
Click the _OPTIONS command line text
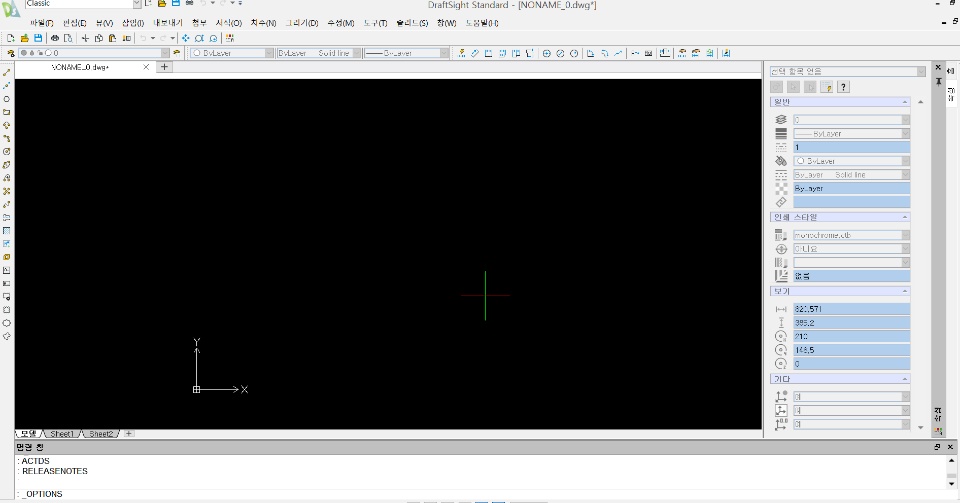point(42,494)
